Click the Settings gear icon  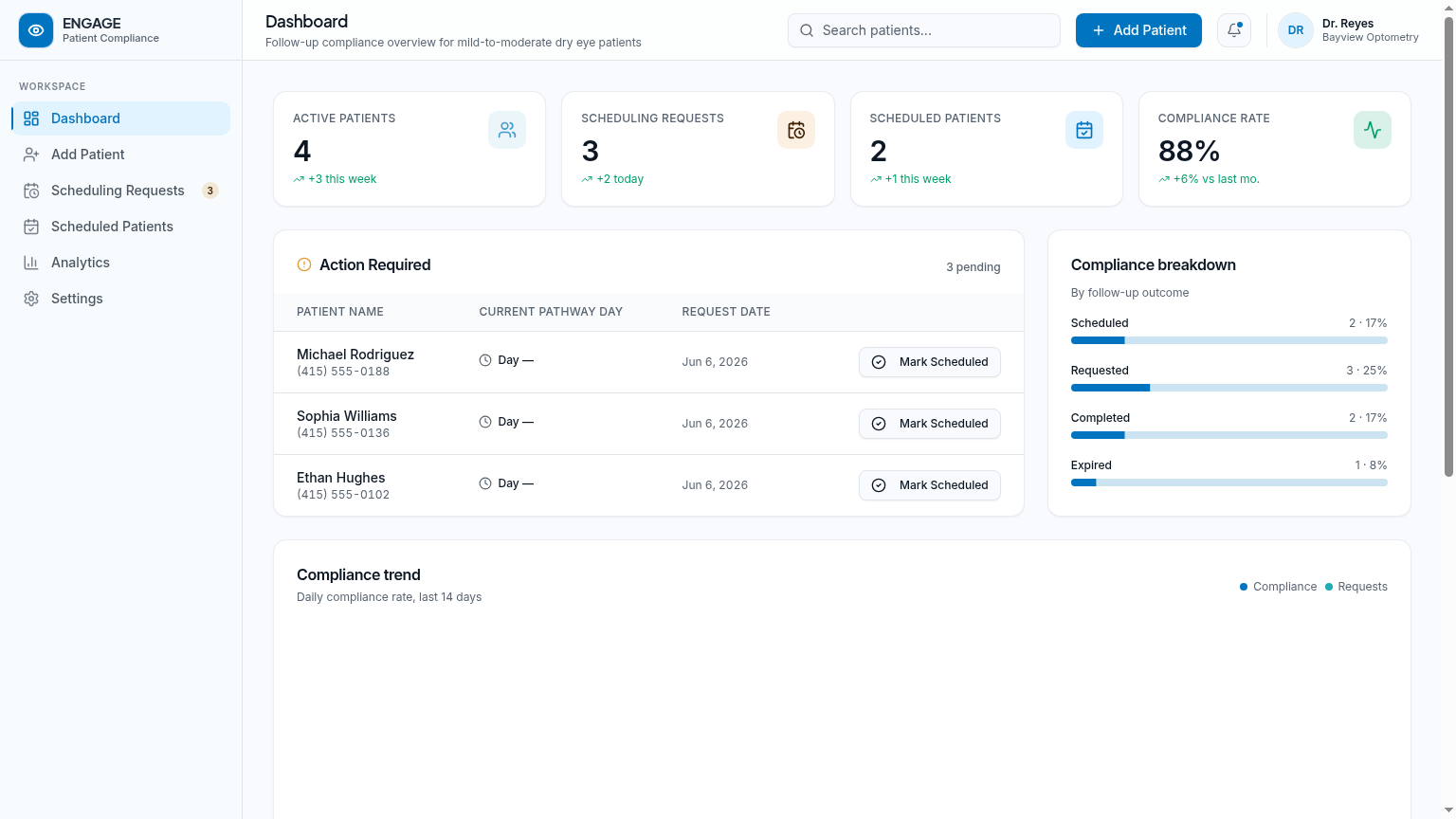click(31, 299)
